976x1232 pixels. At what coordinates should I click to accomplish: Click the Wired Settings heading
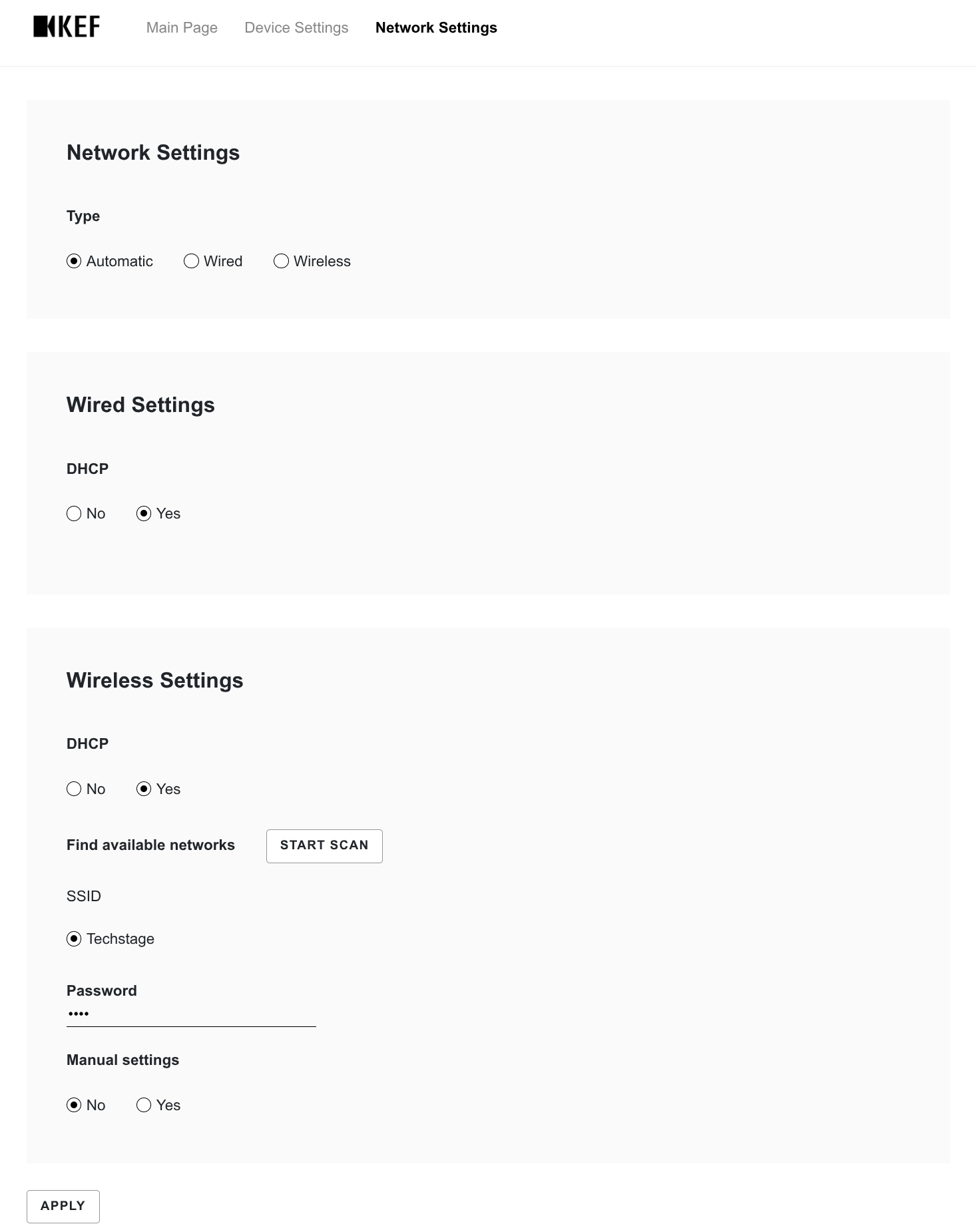[140, 405]
